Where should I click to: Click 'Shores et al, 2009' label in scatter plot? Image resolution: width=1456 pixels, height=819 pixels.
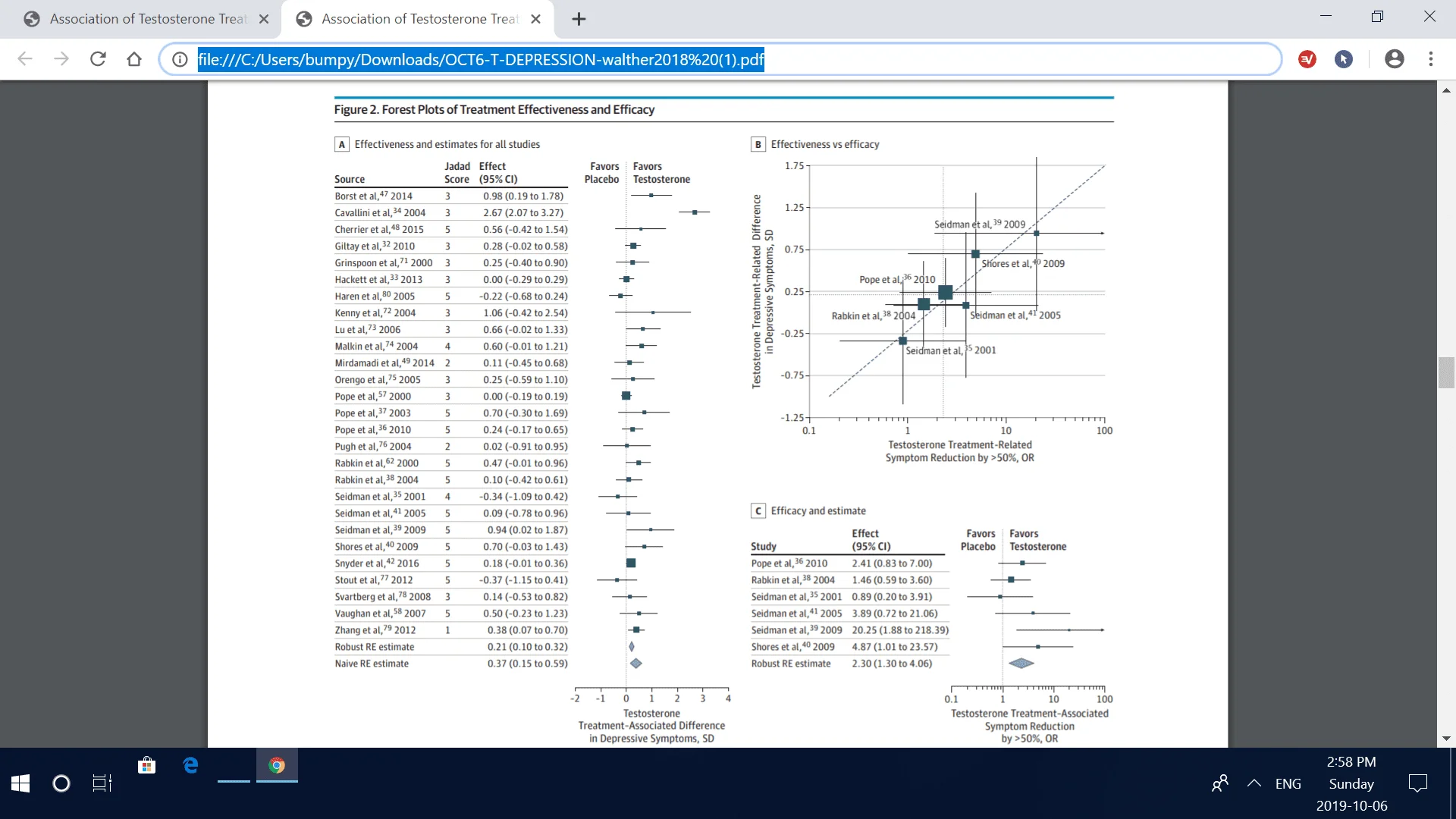click(1023, 263)
